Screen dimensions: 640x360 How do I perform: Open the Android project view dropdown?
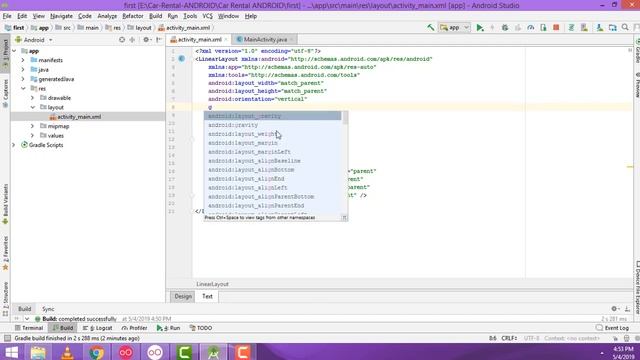point(34,40)
